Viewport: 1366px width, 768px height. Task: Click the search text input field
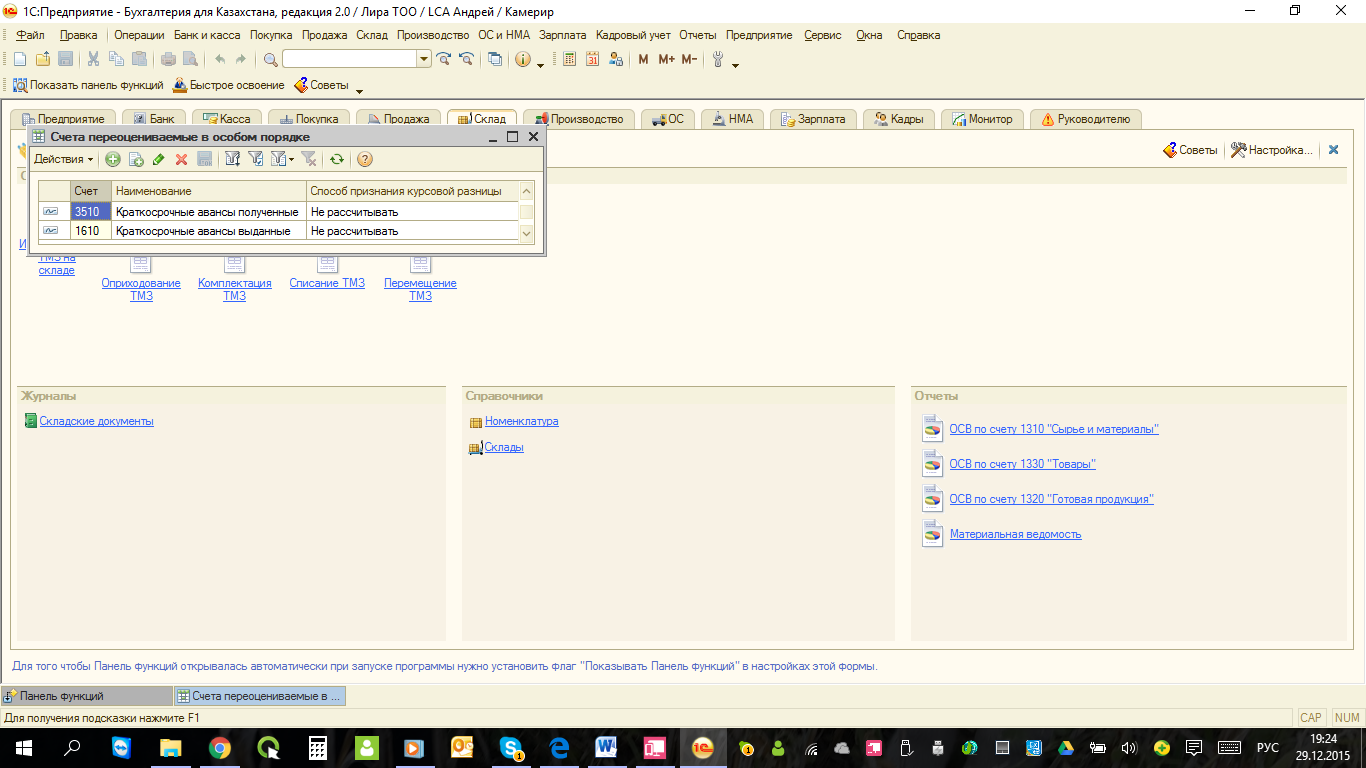pyautogui.click(x=349, y=59)
